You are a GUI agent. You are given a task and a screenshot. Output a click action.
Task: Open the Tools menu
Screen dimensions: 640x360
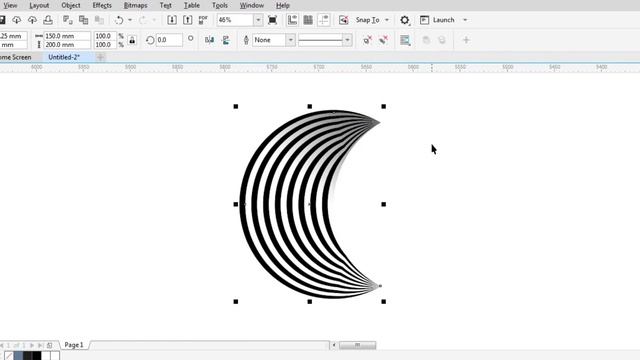click(220, 5)
